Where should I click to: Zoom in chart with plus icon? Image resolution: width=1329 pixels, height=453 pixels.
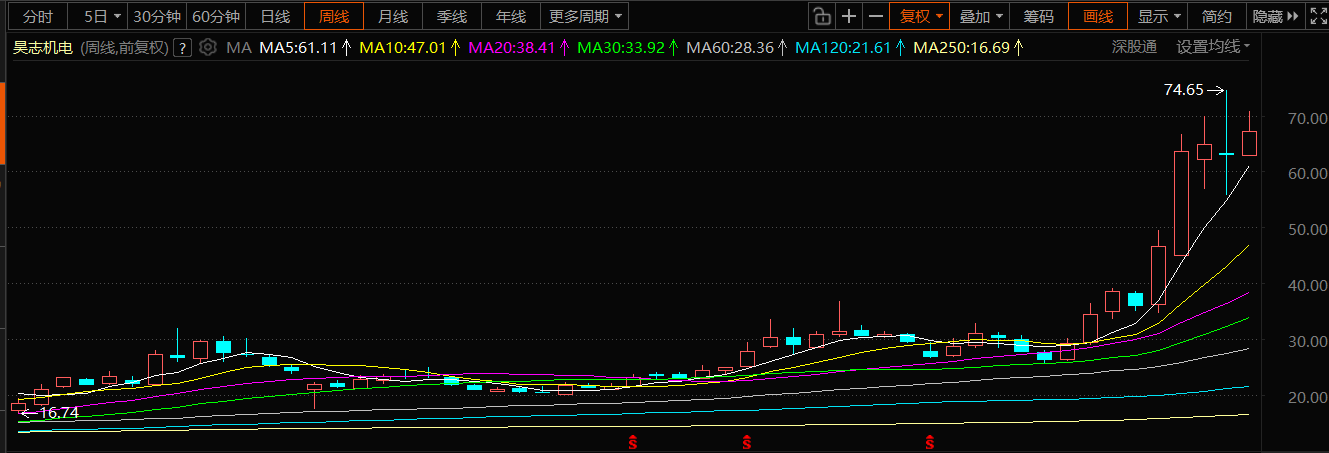click(x=849, y=16)
